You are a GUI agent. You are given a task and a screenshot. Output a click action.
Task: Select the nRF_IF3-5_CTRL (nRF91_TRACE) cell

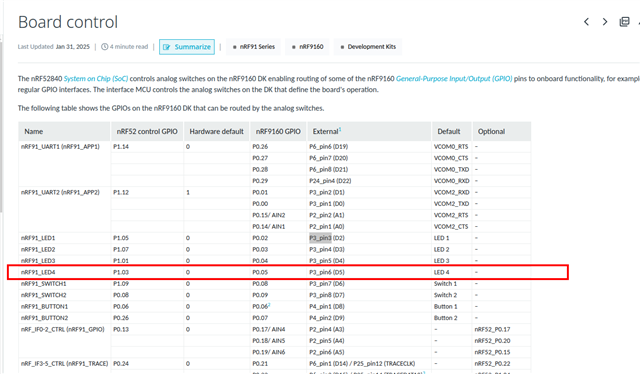64,364
